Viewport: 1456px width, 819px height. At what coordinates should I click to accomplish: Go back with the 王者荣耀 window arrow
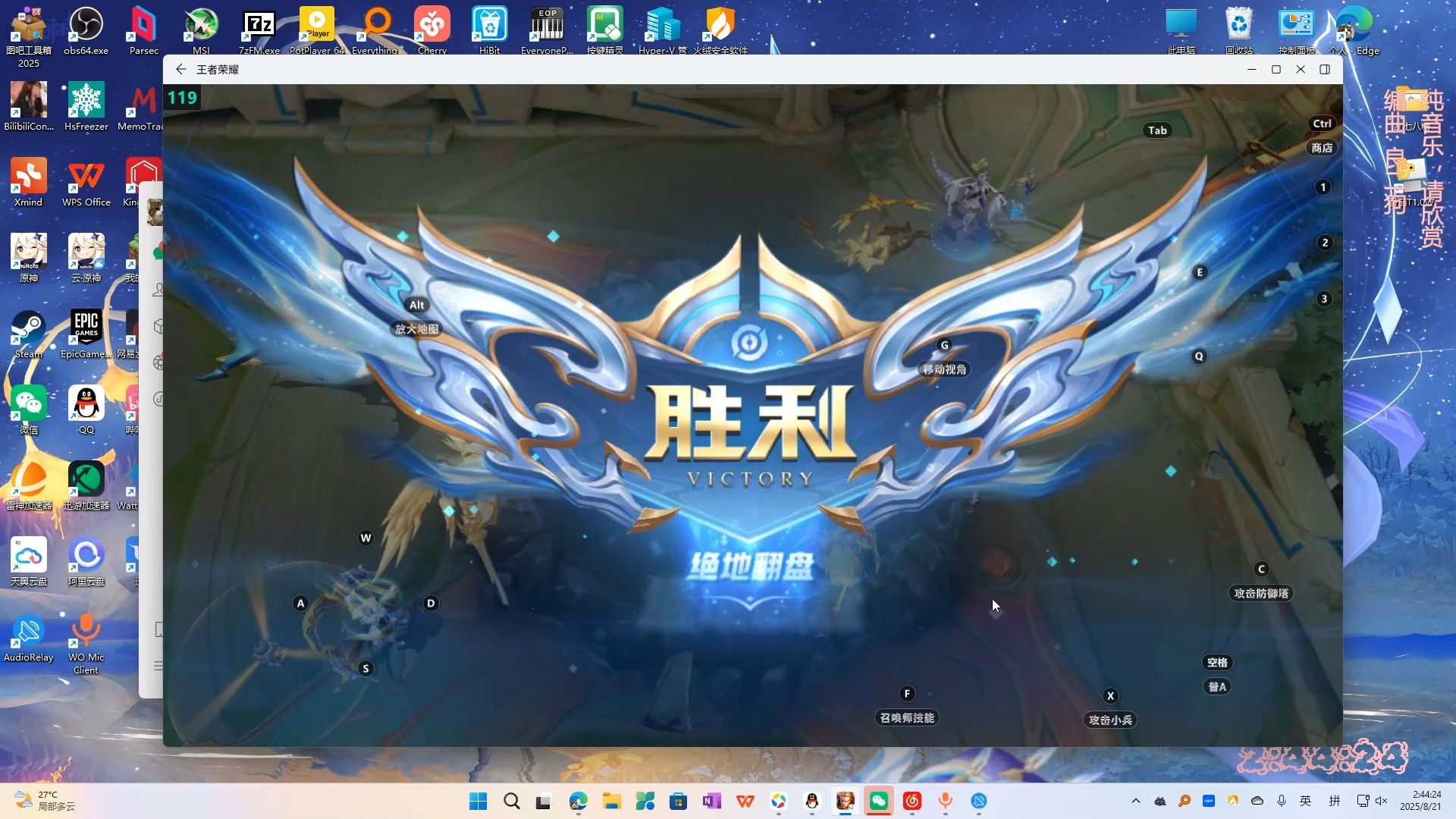180,69
